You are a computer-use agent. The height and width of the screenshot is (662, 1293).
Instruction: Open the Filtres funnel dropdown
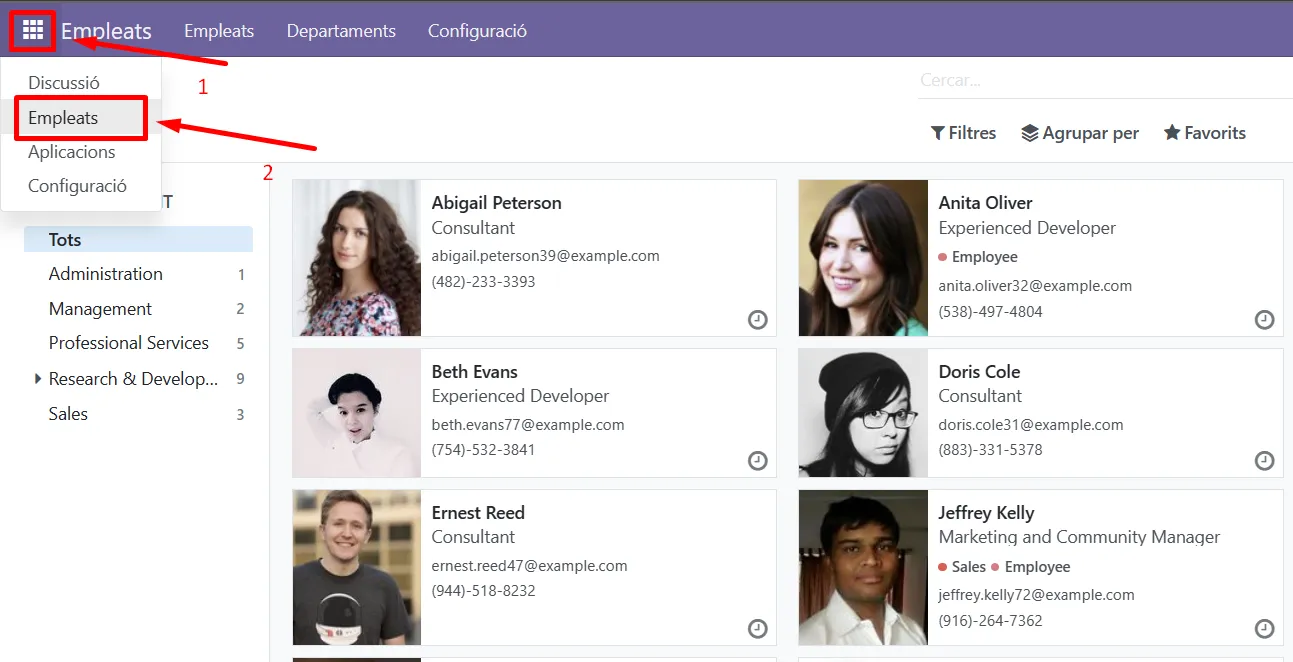pyautogui.click(x=963, y=133)
